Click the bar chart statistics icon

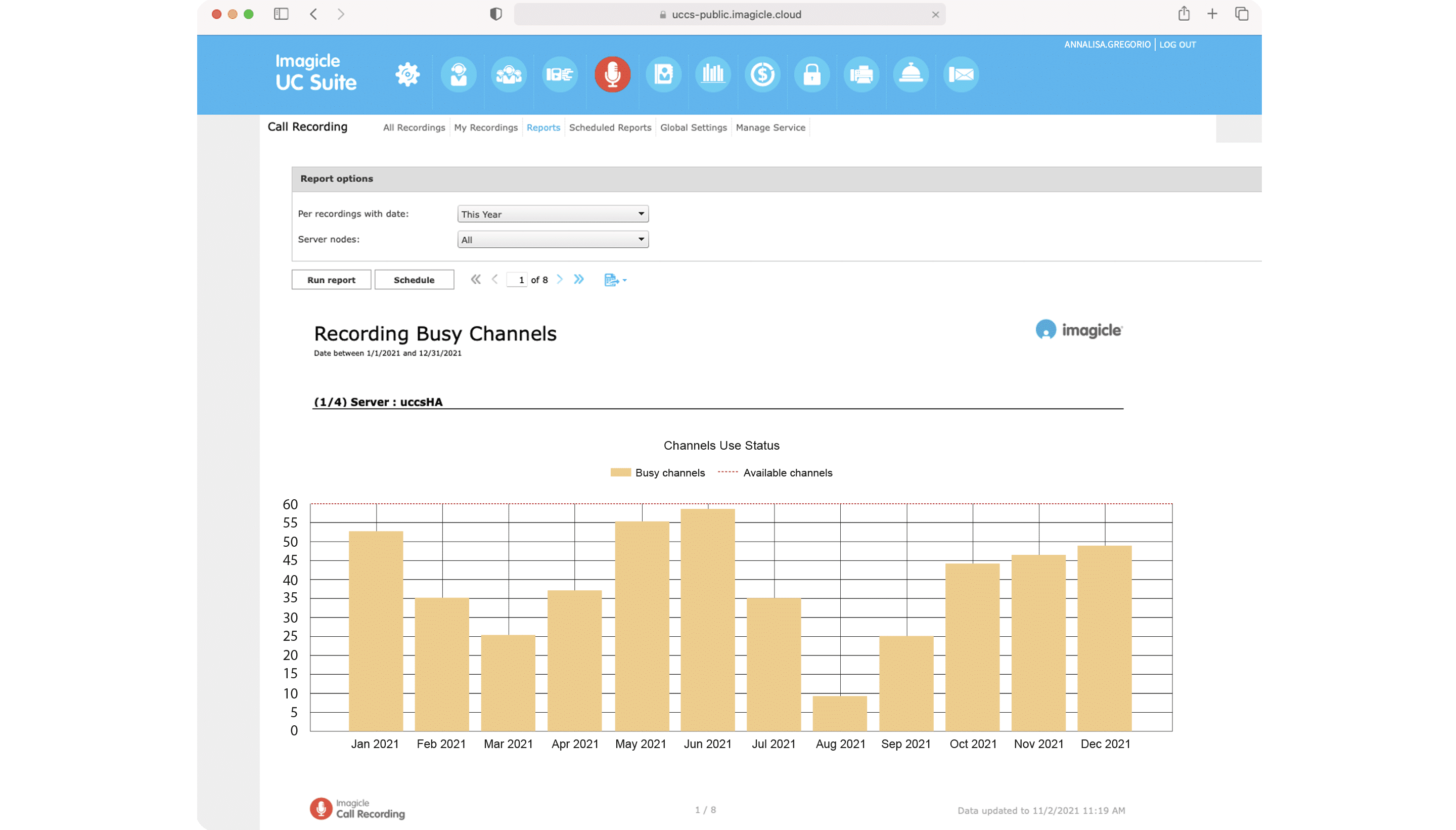713,75
